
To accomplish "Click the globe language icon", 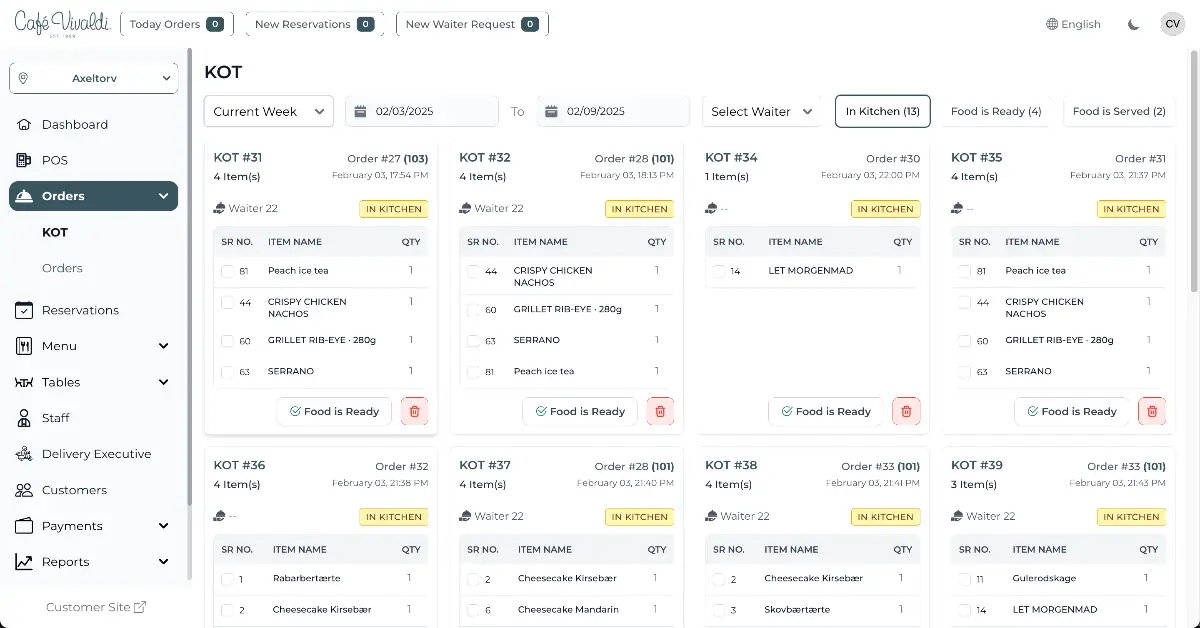I will pyautogui.click(x=1052, y=24).
